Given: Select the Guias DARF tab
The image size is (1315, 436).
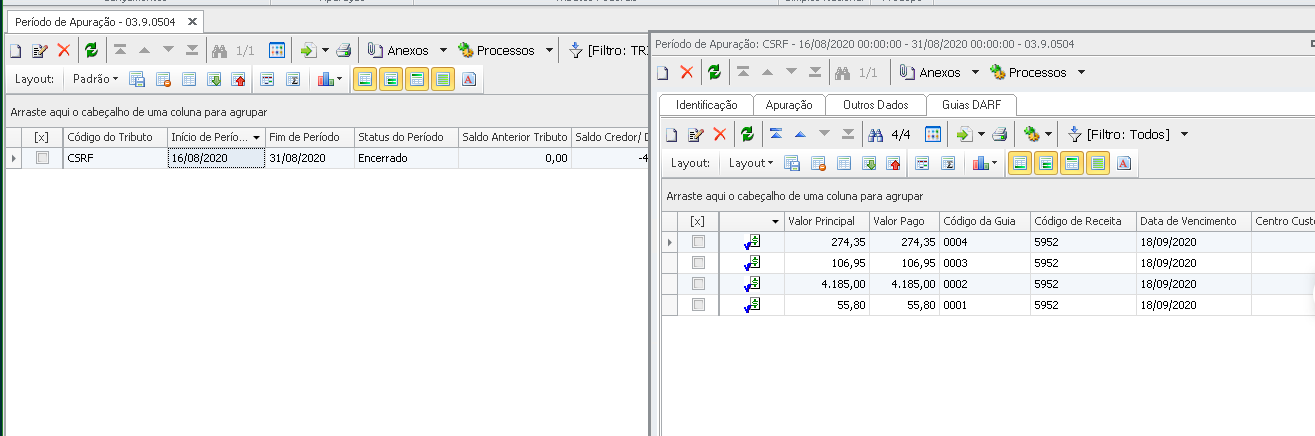Looking at the screenshot, I should [x=971, y=104].
